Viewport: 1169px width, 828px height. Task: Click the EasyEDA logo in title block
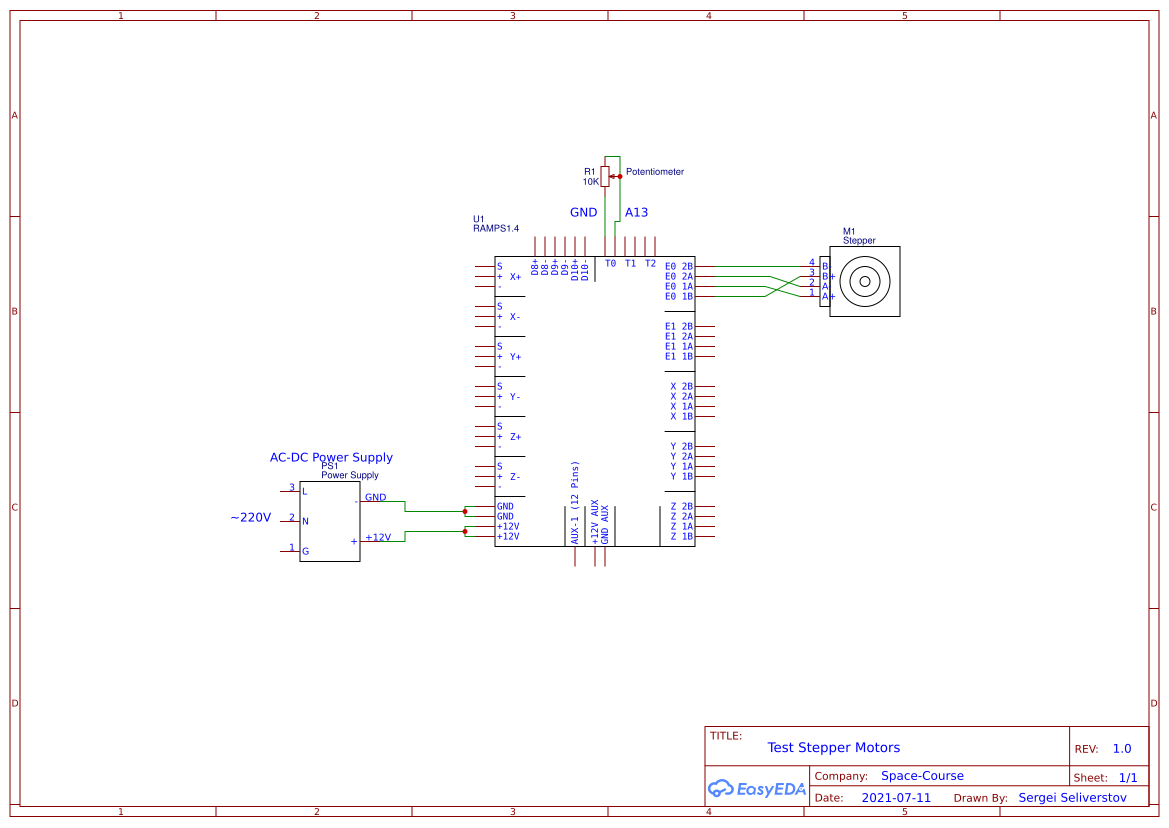pos(756,788)
